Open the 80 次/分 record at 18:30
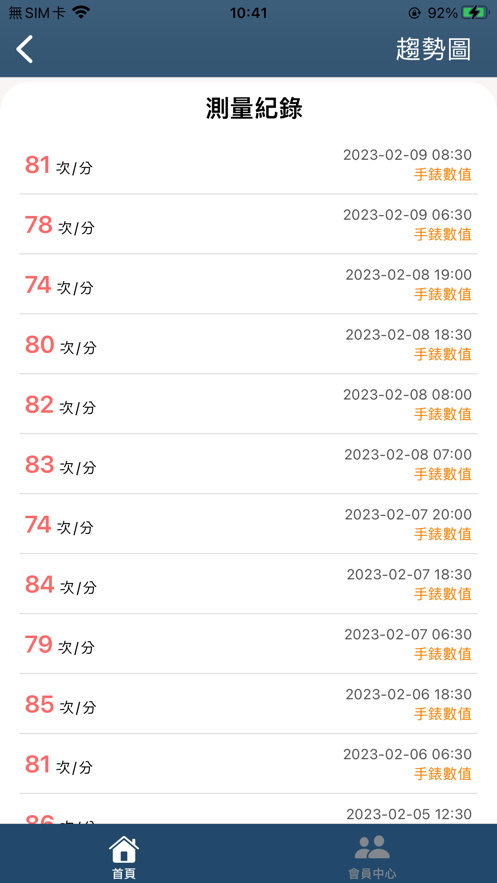497x883 pixels. 248,344
